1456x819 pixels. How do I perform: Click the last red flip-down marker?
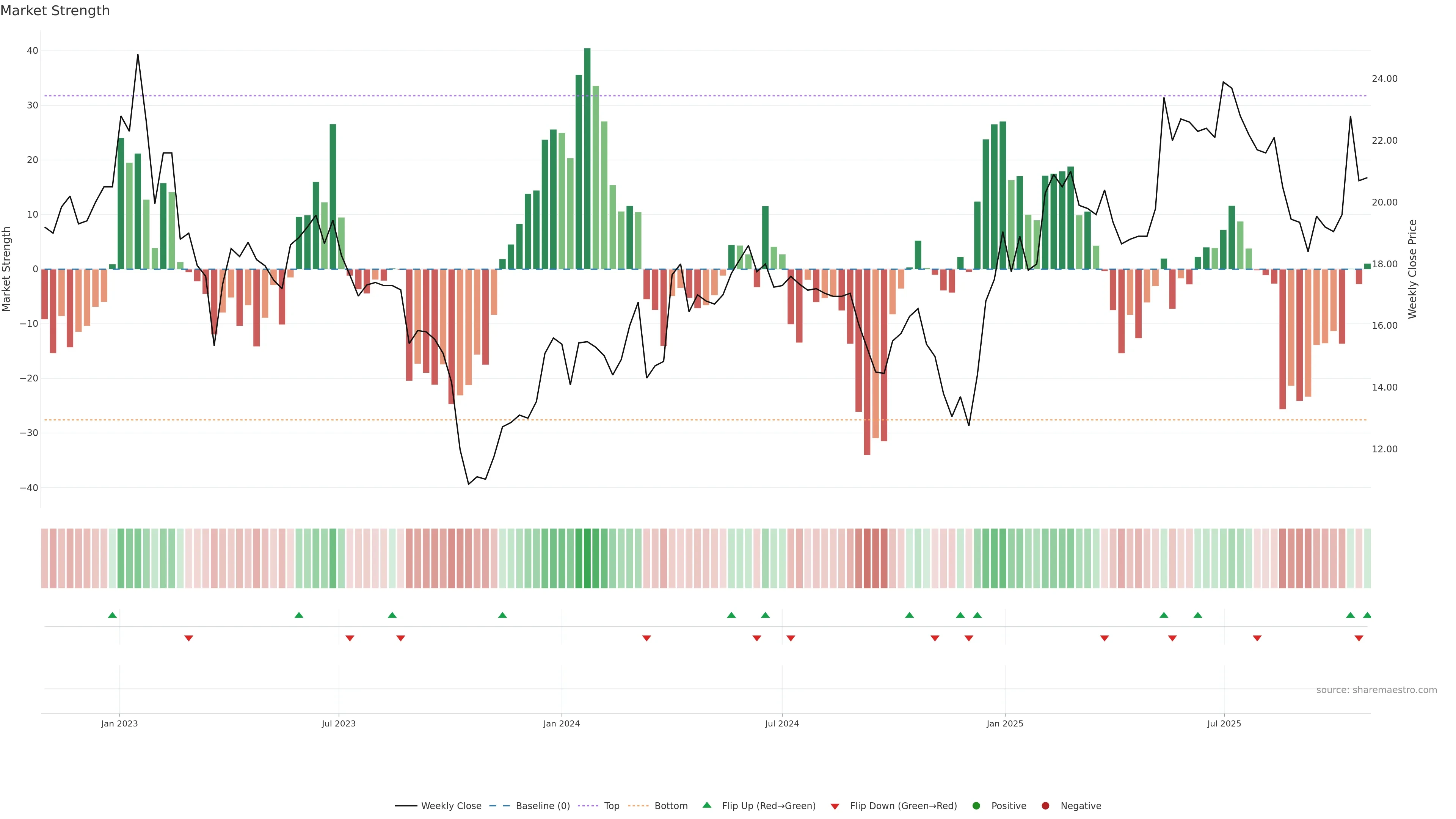(1359, 638)
